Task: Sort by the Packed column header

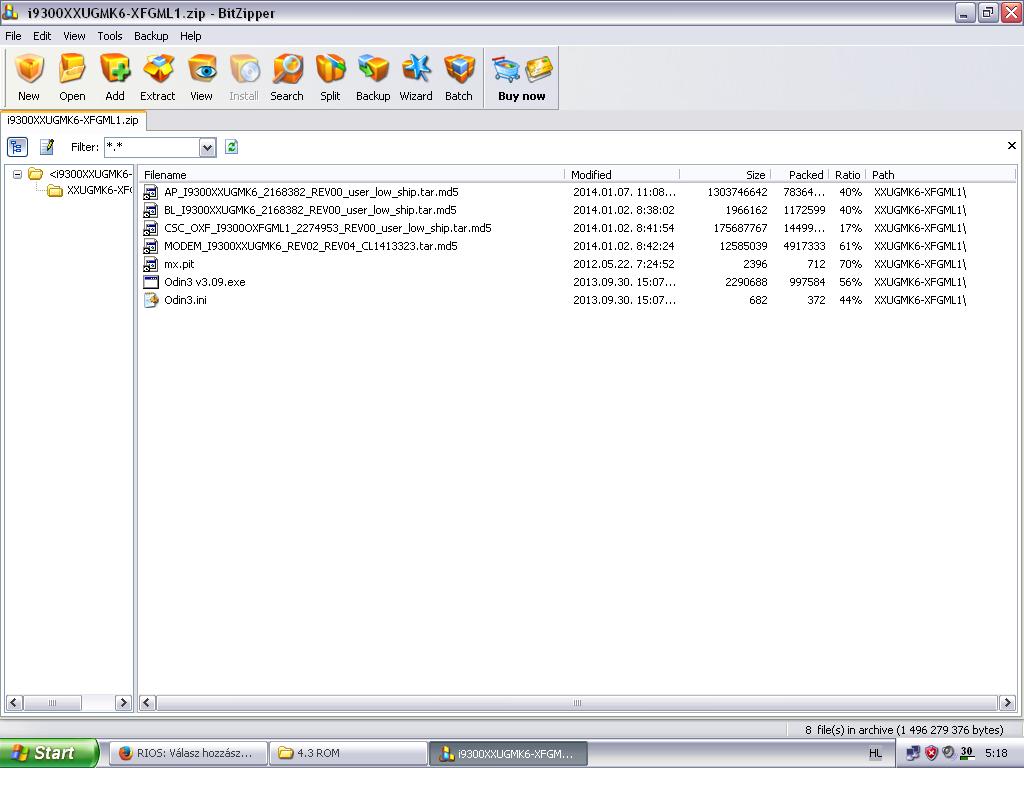Action: 799,175
